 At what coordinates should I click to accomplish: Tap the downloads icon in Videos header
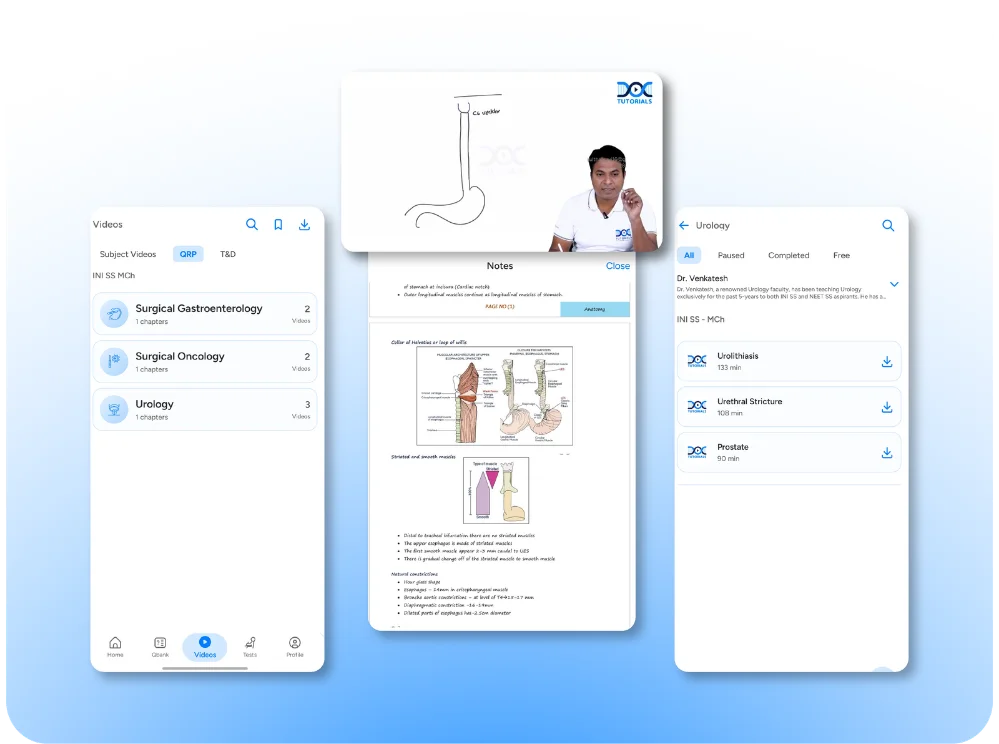pos(304,225)
